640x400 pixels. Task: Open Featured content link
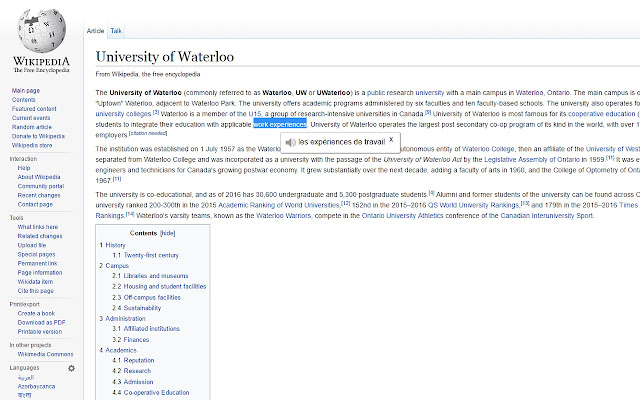click(34, 109)
